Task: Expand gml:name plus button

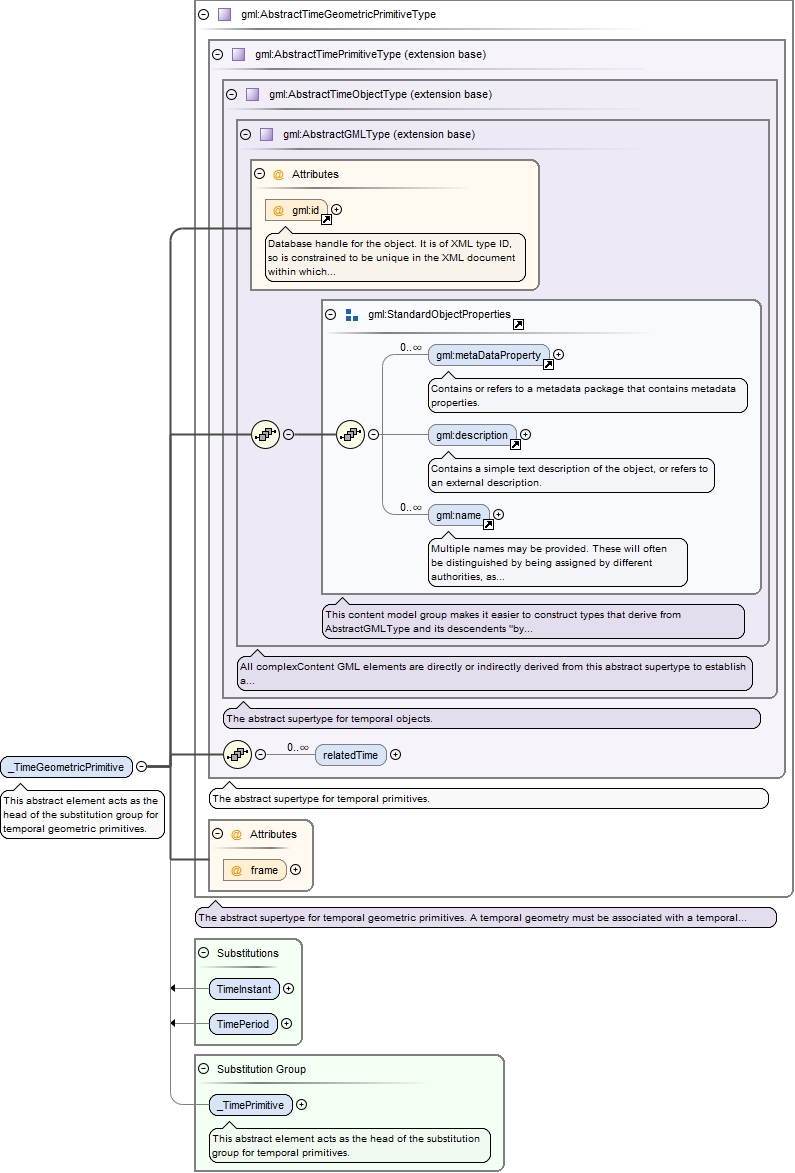Action: pos(498,515)
